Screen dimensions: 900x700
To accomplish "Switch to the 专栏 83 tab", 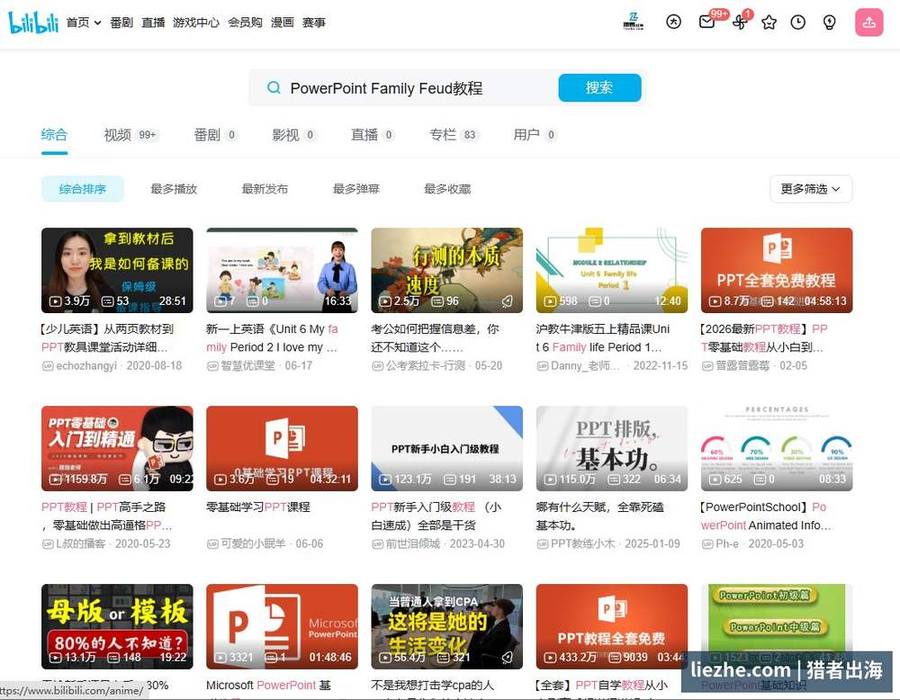I will tap(453, 135).
